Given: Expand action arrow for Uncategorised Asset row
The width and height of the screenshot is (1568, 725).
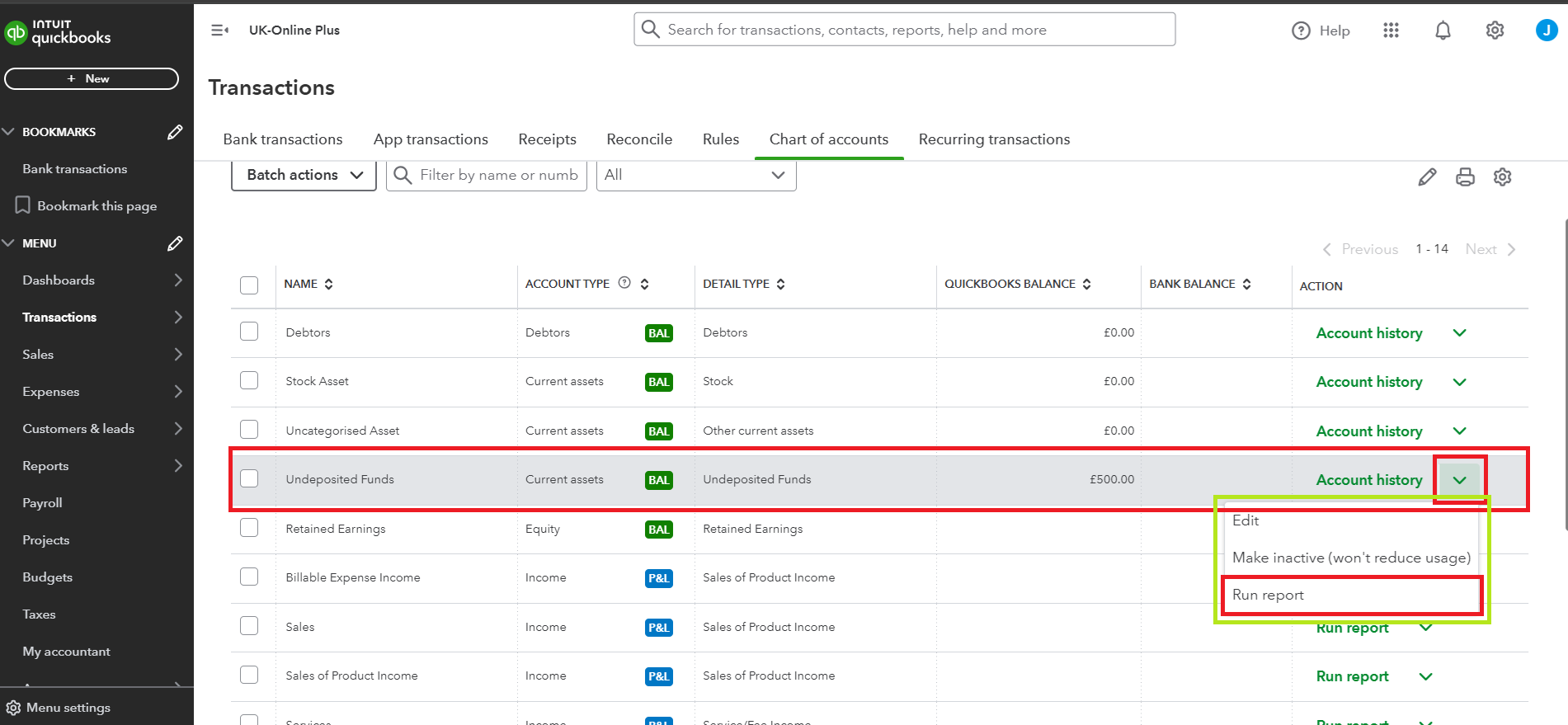Looking at the screenshot, I should click(x=1459, y=431).
